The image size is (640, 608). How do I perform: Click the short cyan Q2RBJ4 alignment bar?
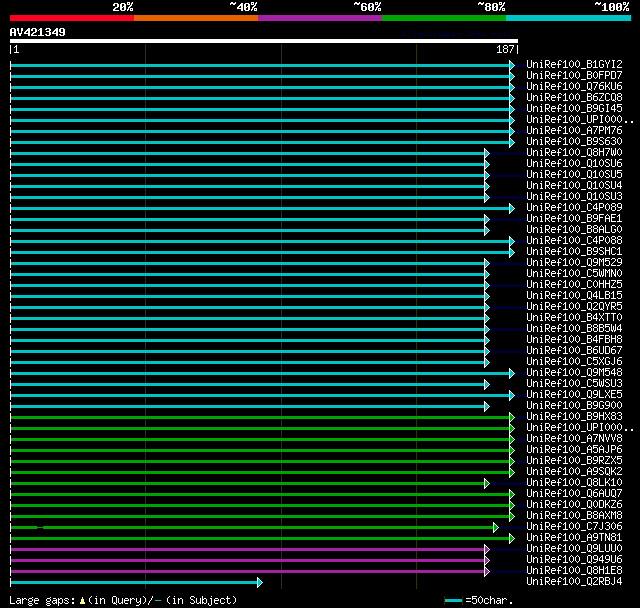(134, 582)
